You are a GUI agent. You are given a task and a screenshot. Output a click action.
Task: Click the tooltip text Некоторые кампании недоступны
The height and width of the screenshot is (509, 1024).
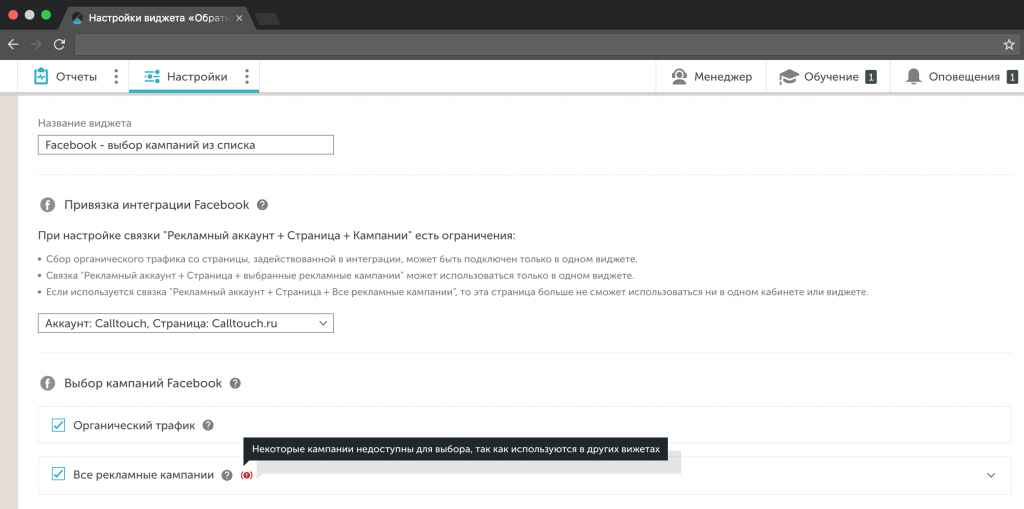coord(456,450)
